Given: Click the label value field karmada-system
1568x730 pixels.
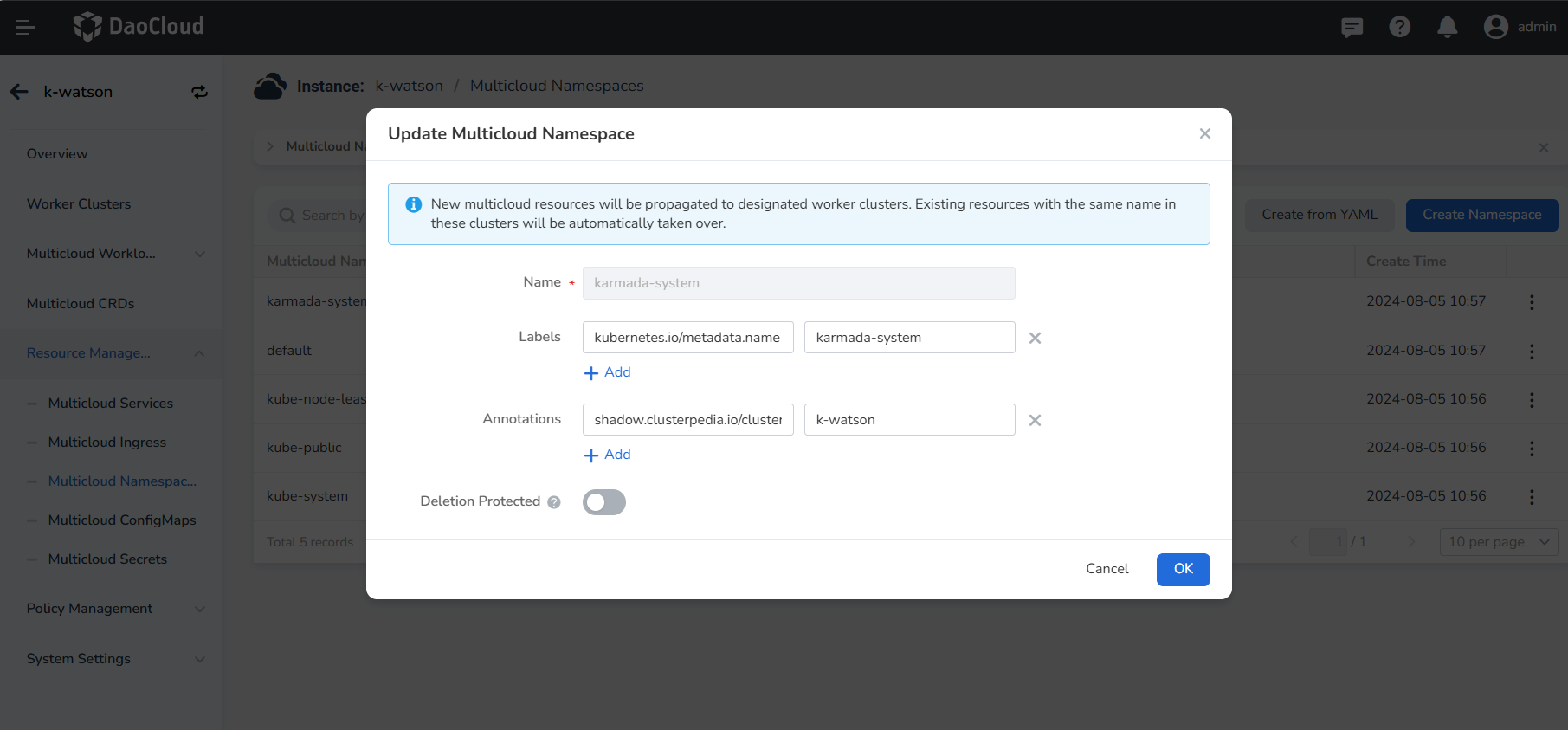Looking at the screenshot, I should pyautogui.click(x=909, y=338).
